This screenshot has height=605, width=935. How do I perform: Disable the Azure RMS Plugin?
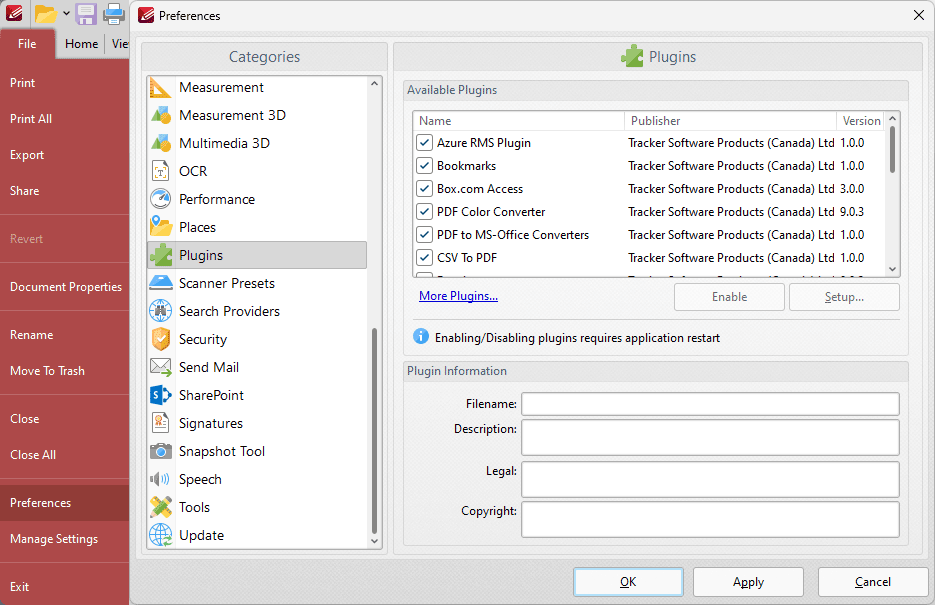(x=423, y=143)
